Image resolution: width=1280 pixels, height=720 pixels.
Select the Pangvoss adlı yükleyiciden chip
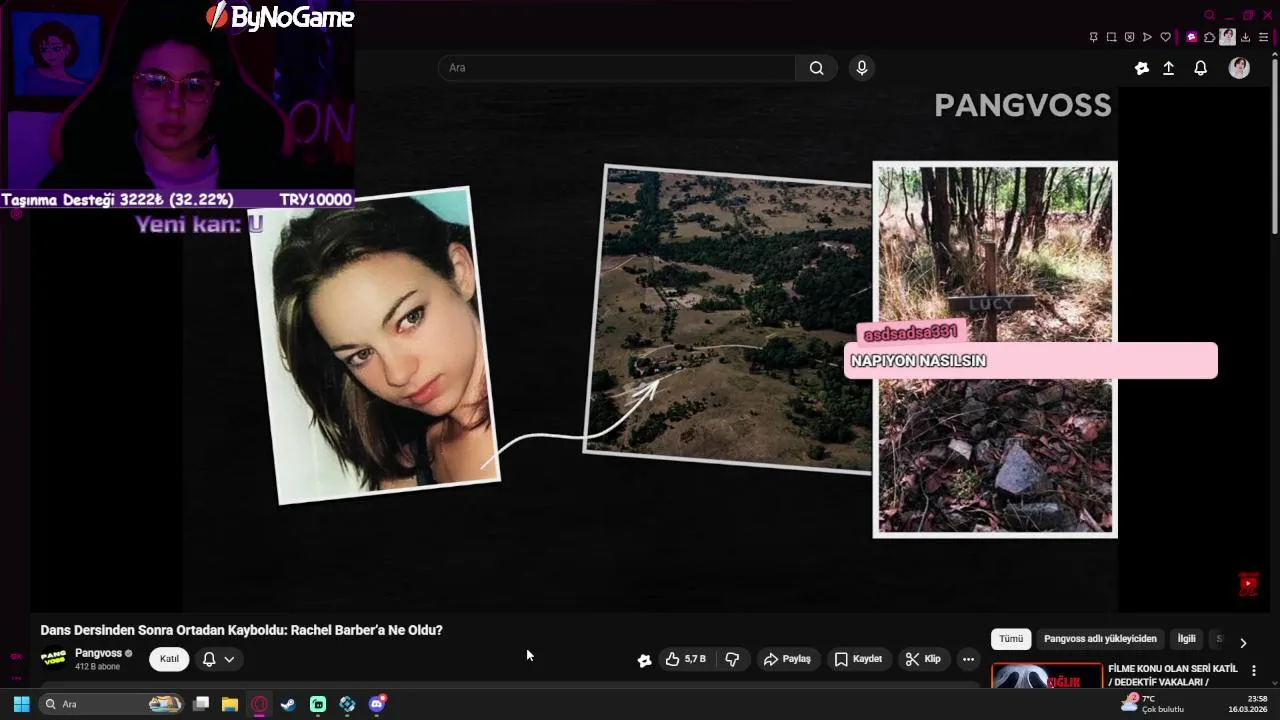(x=1100, y=639)
